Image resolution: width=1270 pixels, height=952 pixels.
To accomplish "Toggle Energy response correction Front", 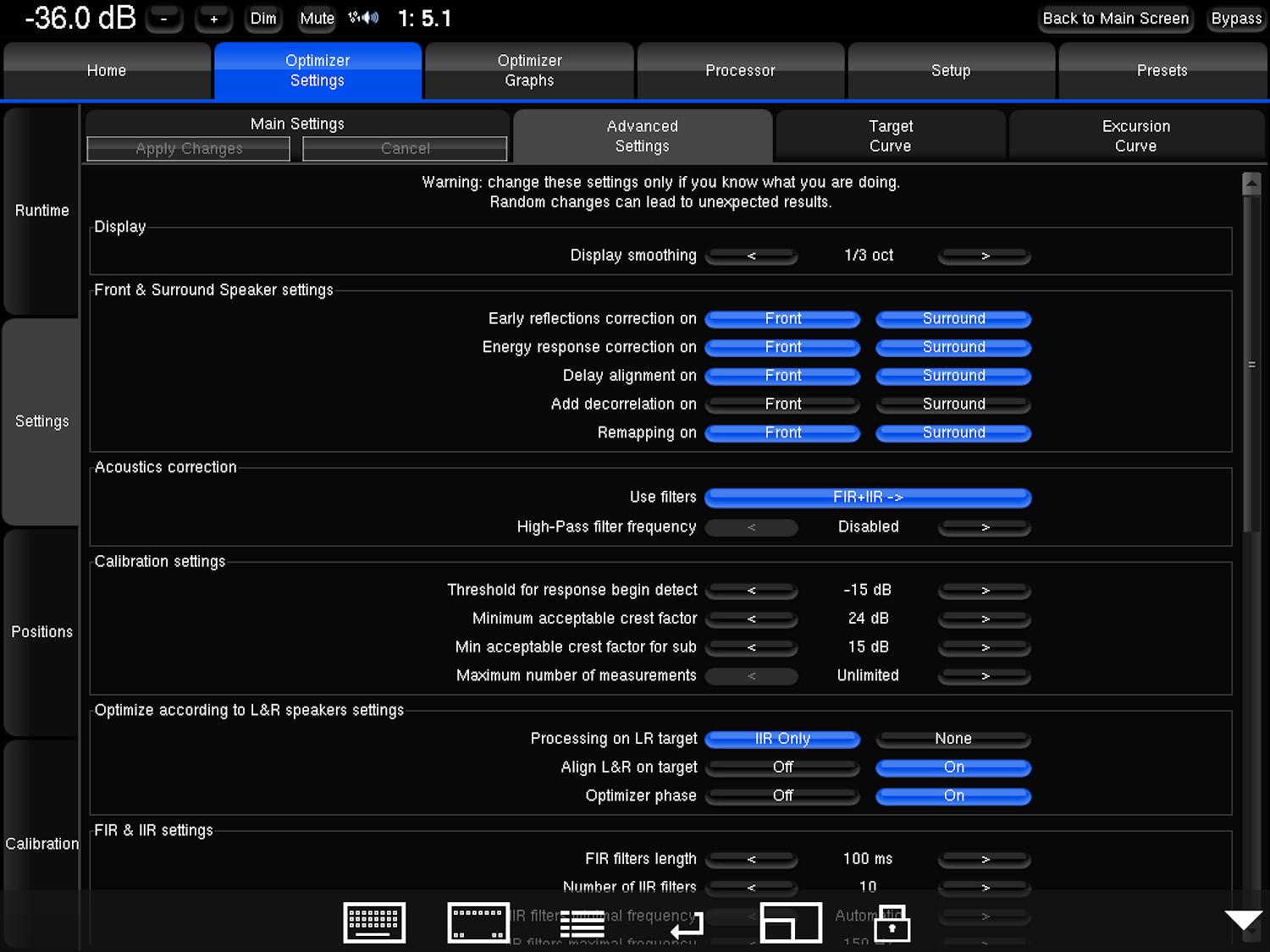I will (x=782, y=347).
